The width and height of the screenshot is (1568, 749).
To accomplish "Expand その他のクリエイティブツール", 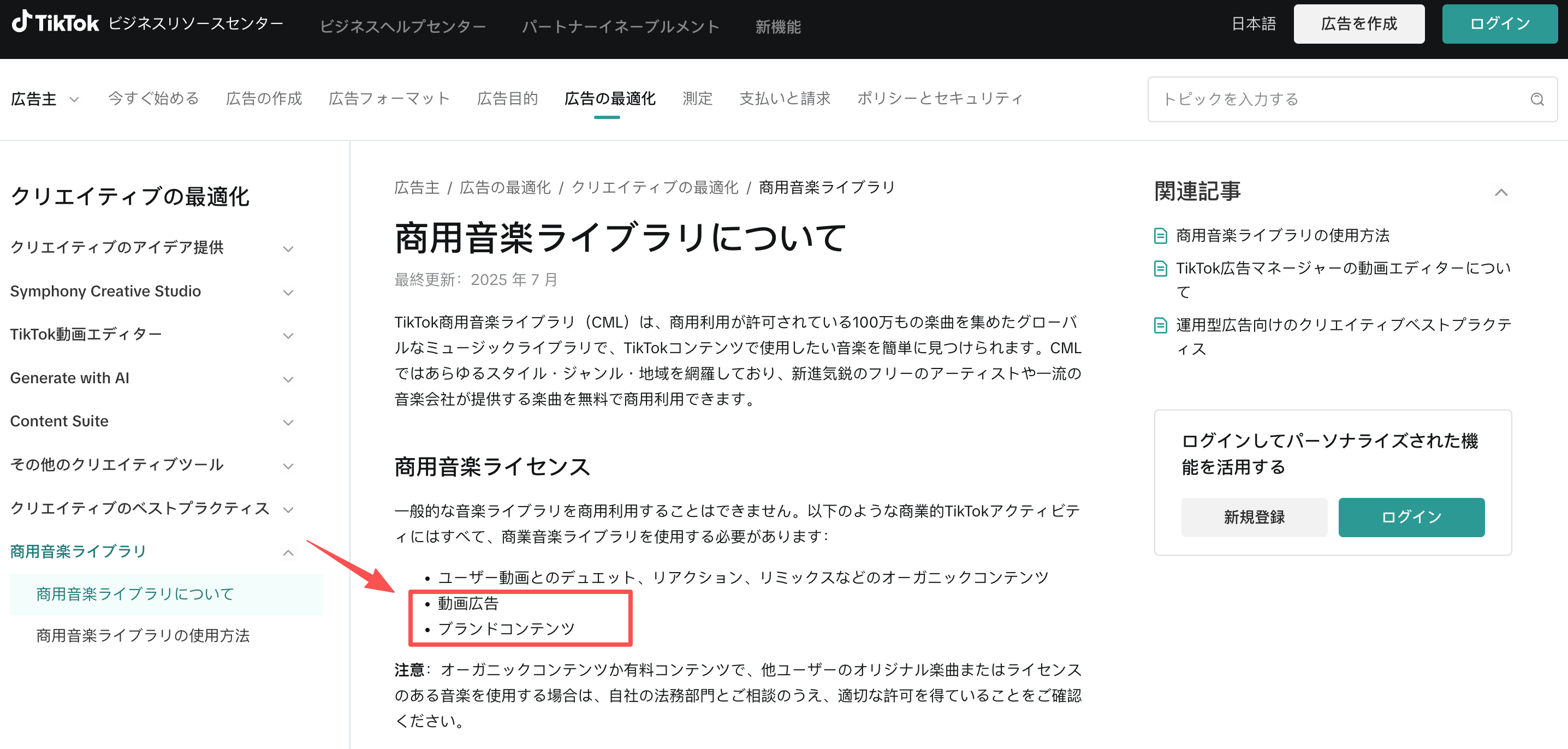I will point(288,466).
